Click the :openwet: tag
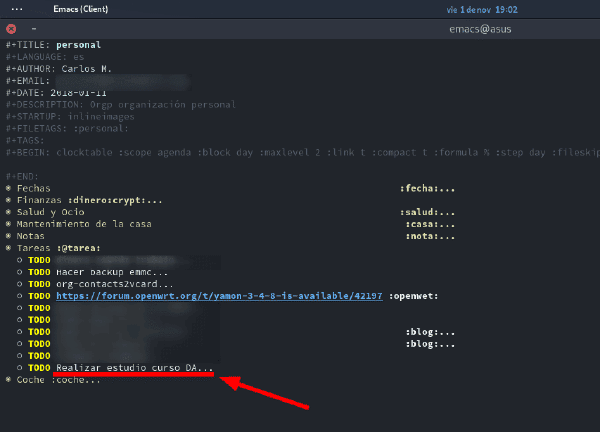 (414, 296)
